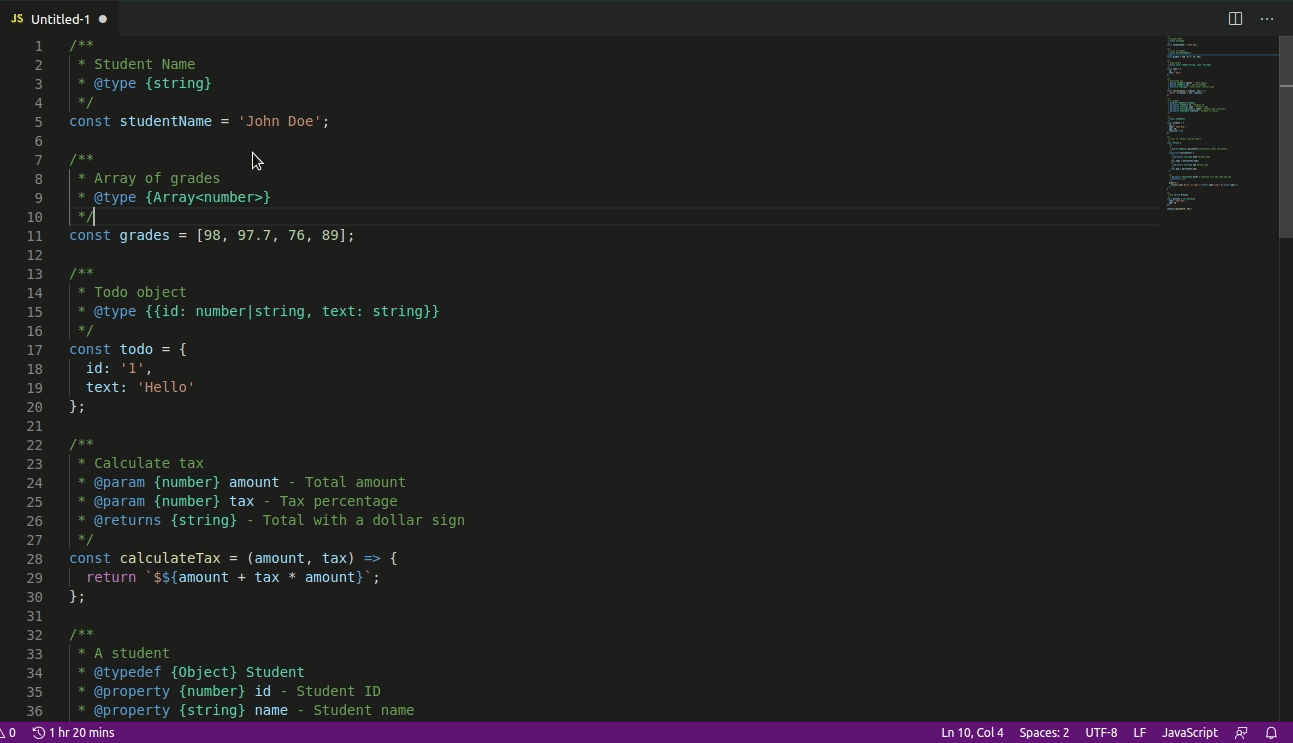Click line number 6 in the gutter
The width and height of the screenshot is (1293, 743).
39,140
